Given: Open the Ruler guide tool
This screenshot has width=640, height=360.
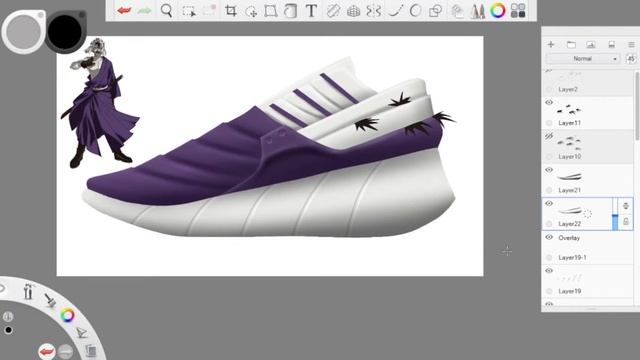Looking at the screenshot, I should (x=333, y=11).
